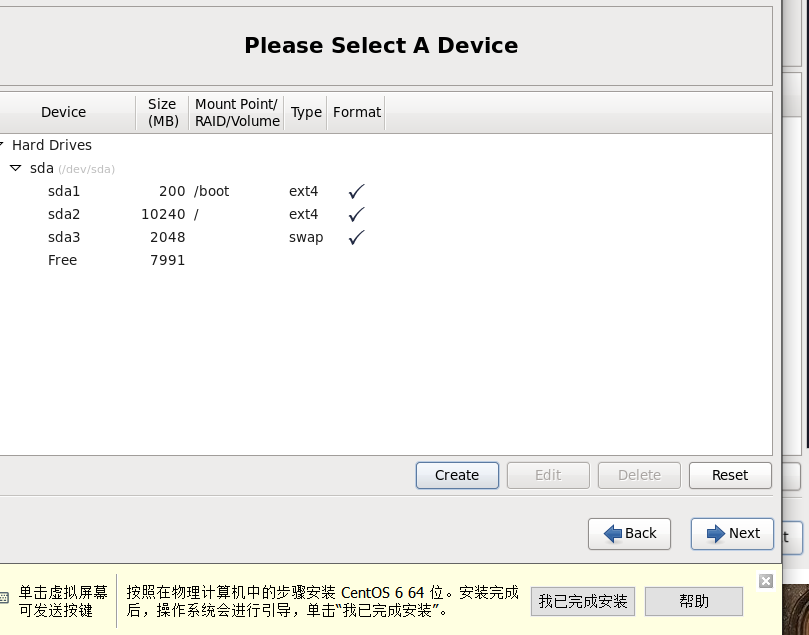Click the Next button to continue

coord(732,534)
